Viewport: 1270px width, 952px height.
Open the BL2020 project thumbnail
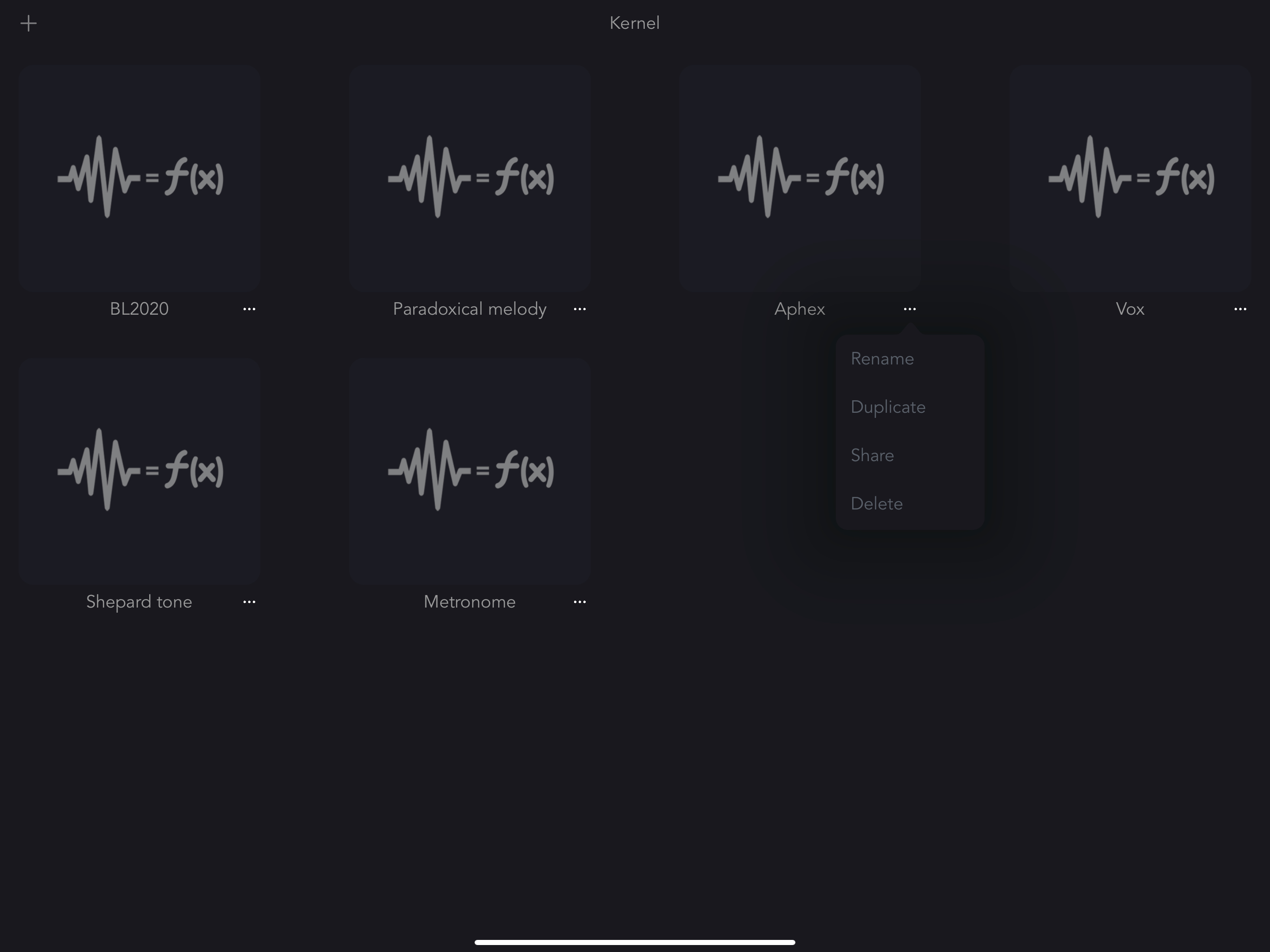click(139, 178)
